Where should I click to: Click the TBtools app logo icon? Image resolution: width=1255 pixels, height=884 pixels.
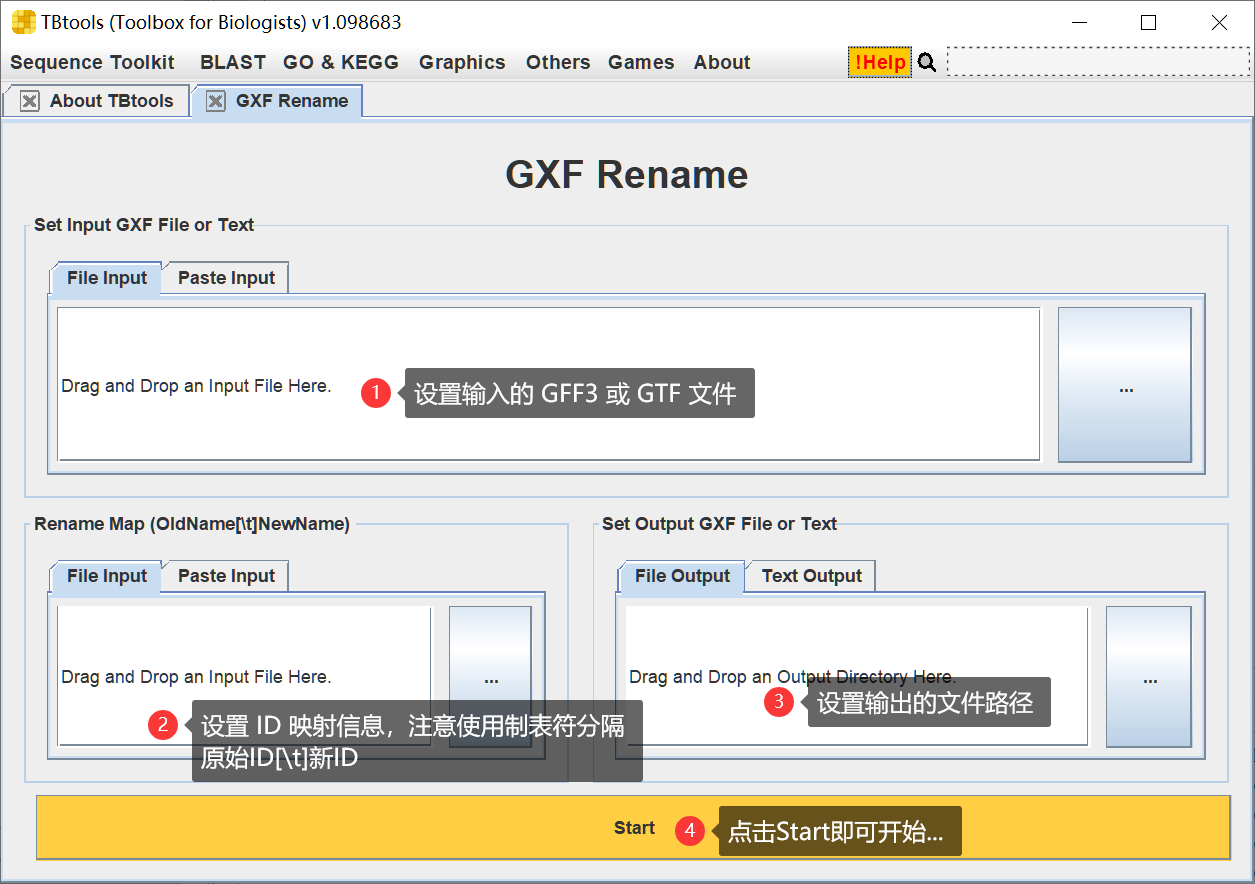(22, 22)
